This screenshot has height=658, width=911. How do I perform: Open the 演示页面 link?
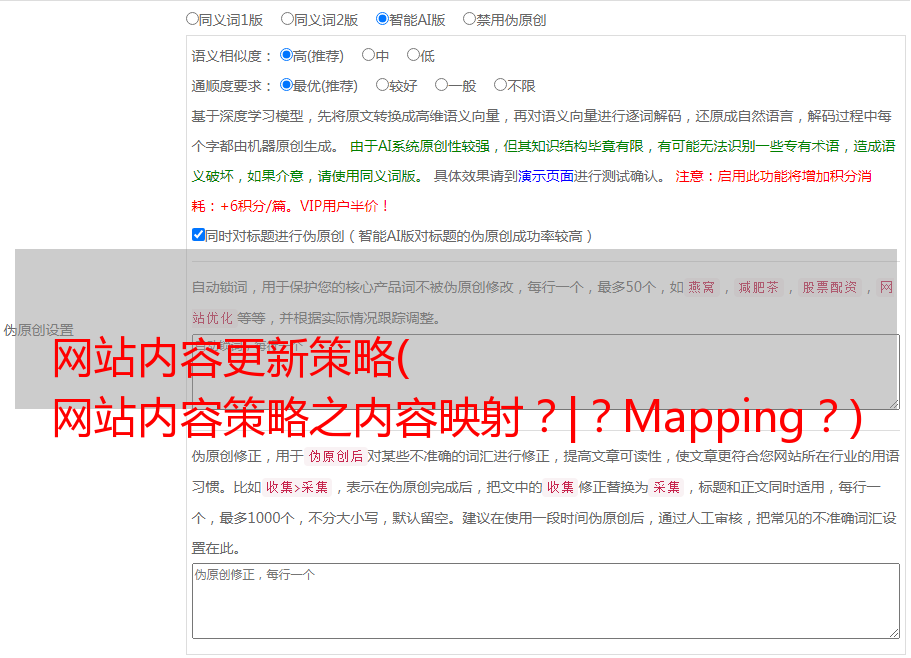(546, 176)
